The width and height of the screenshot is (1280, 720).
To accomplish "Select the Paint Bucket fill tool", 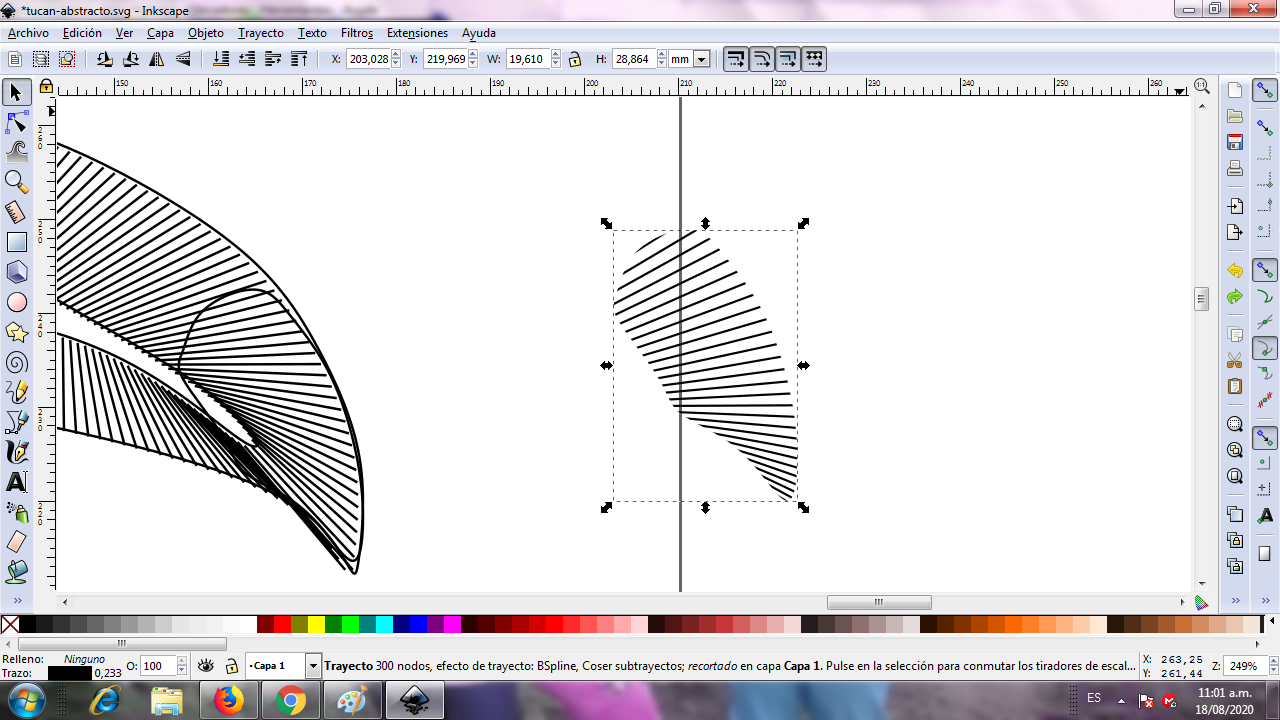I will pyautogui.click(x=16, y=572).
